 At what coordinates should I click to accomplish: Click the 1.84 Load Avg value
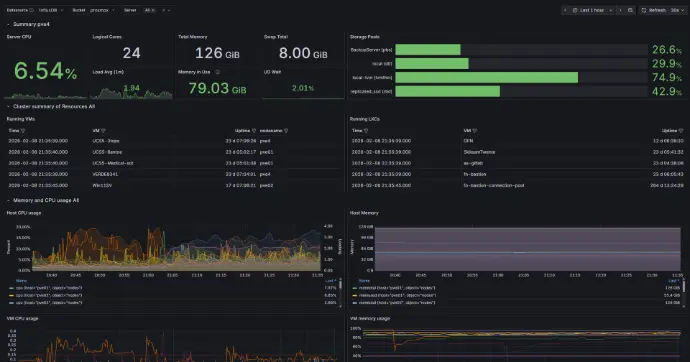coord(132,88)
